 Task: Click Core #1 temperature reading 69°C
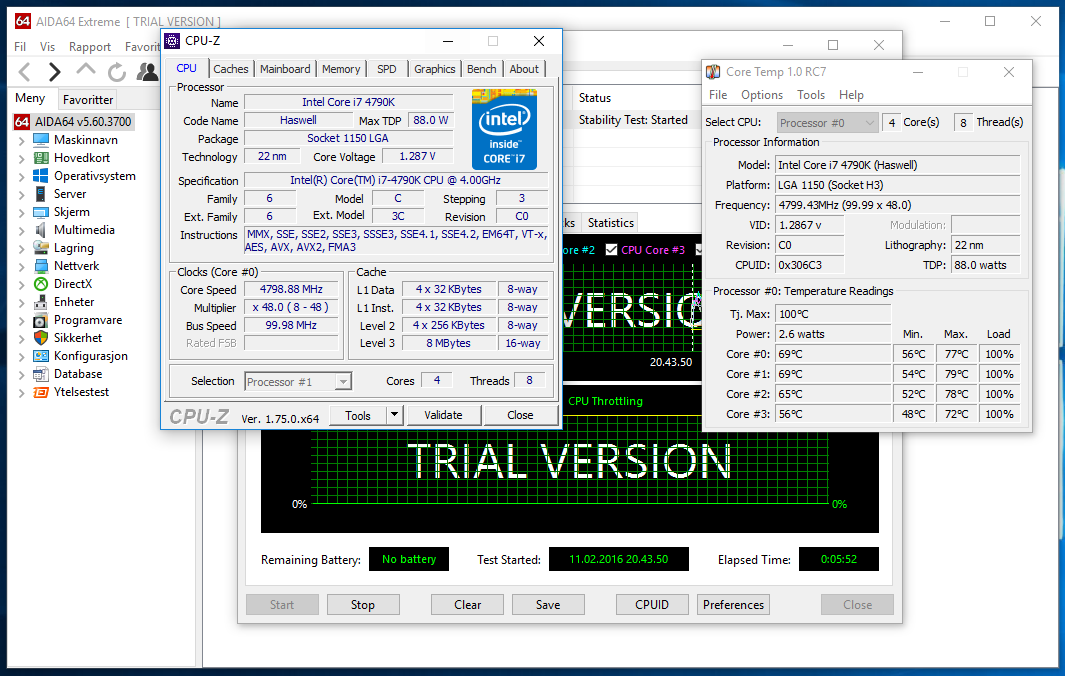833,374
